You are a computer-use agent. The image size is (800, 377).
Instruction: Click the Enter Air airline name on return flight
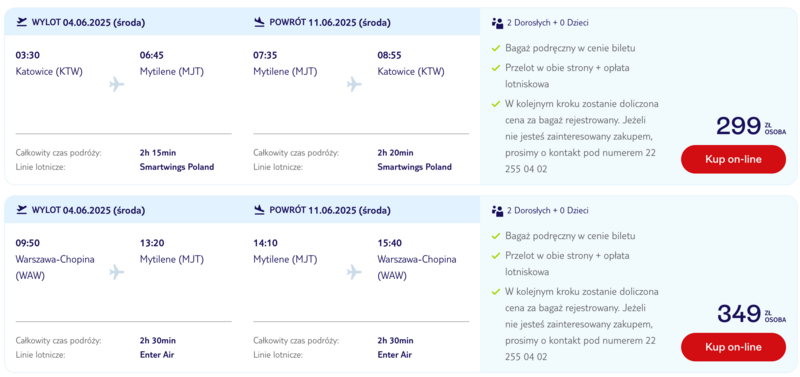click(395, 355)
